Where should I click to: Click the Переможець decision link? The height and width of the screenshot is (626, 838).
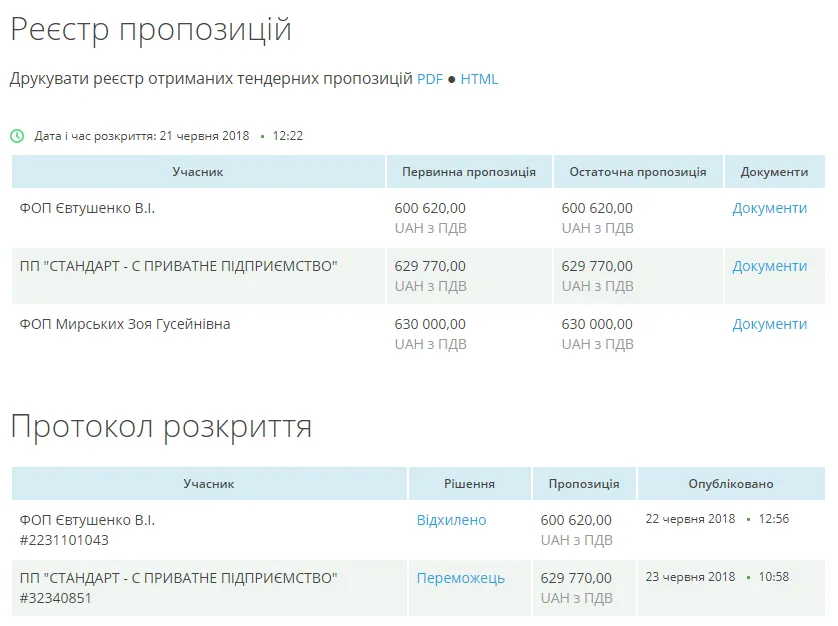(x=461, y=578)
